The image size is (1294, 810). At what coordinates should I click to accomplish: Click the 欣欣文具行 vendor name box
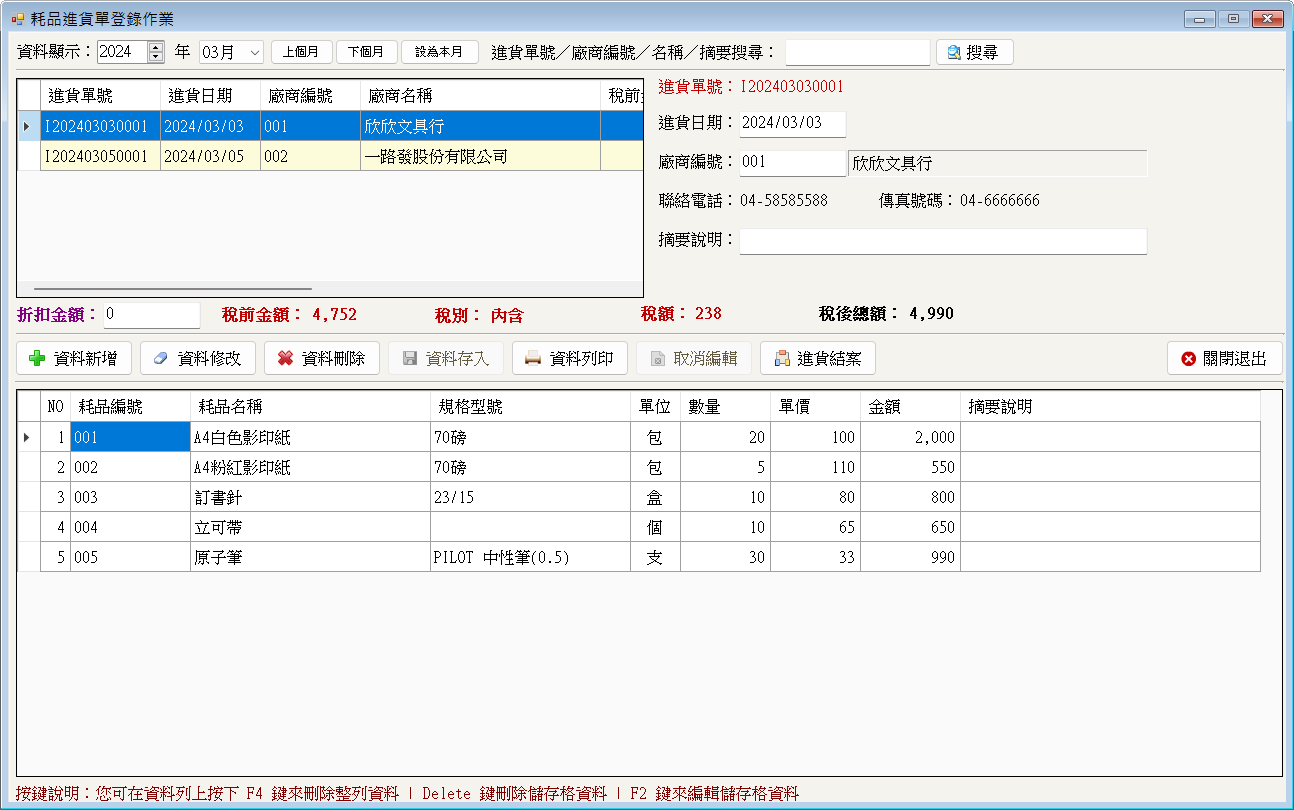coord(997,163)
